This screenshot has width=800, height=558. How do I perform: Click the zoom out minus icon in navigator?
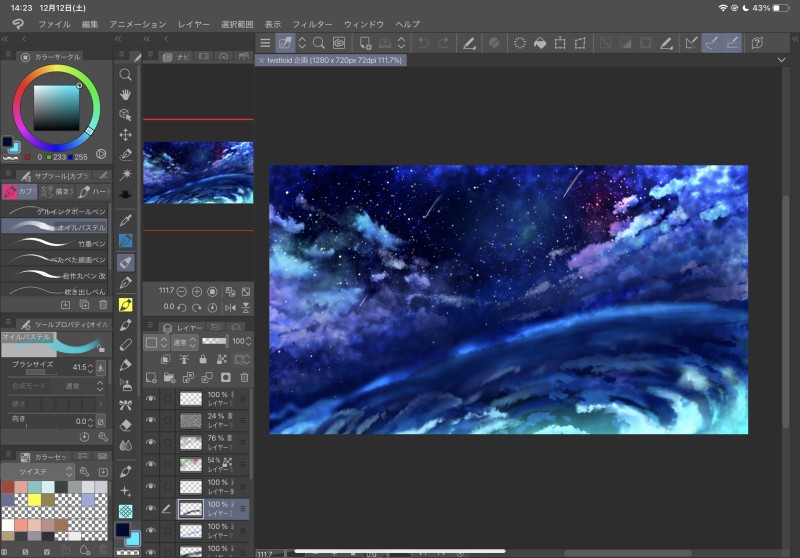(181, 291)
